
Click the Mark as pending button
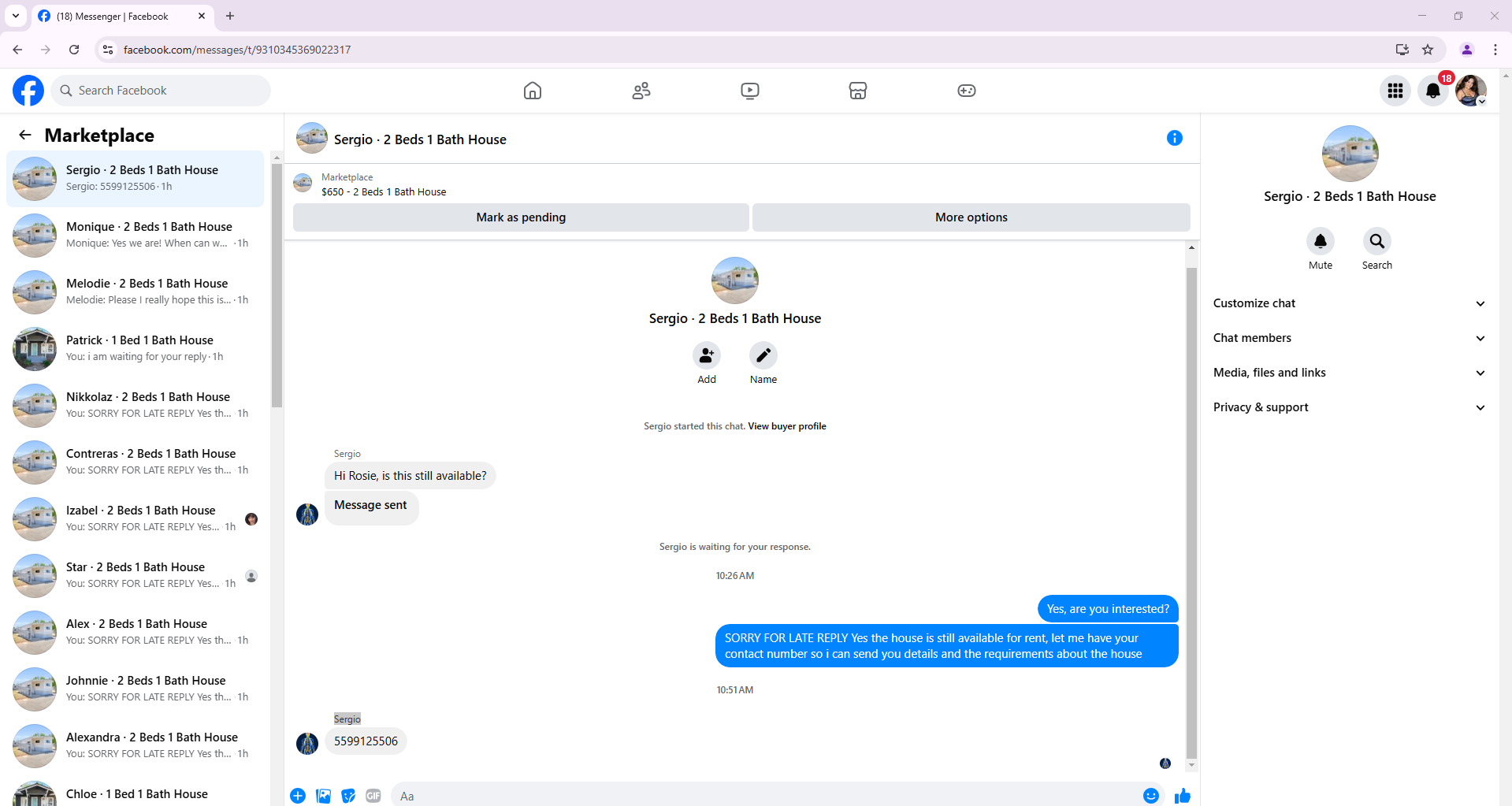pyautogui.click(x=521, y=217)
